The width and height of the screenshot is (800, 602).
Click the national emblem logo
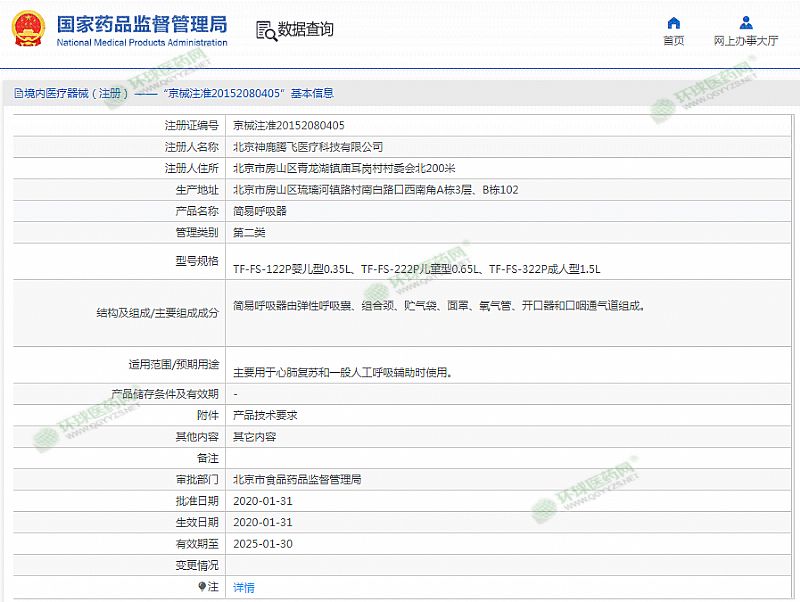coord(28,29)
